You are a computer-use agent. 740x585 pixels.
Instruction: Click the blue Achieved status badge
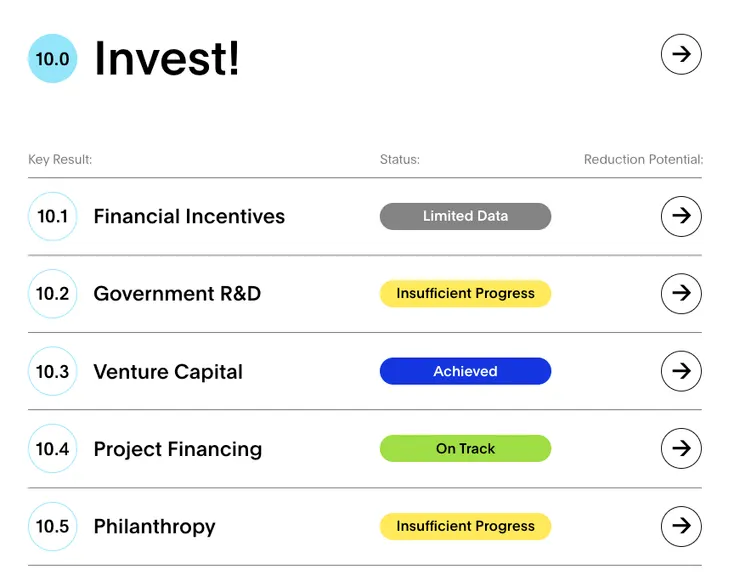pos(465,371)
